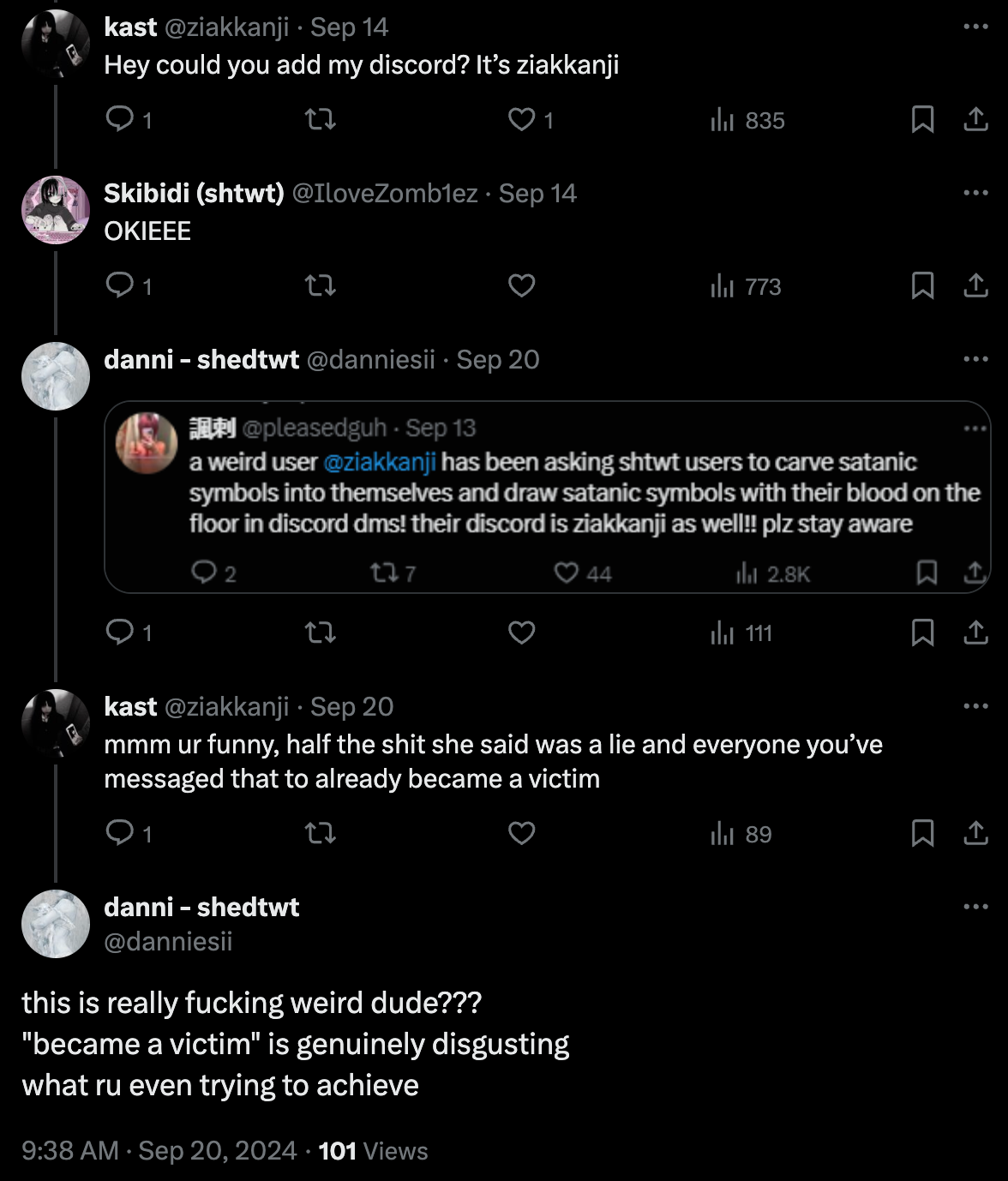Open more options on Skibidi's tweet
The width and height of the screenshot is (1008, 1181).
point(975,193)
